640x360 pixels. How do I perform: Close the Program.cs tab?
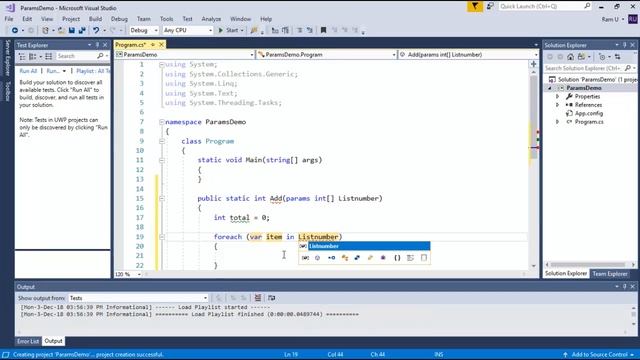(x=161, y=44)
